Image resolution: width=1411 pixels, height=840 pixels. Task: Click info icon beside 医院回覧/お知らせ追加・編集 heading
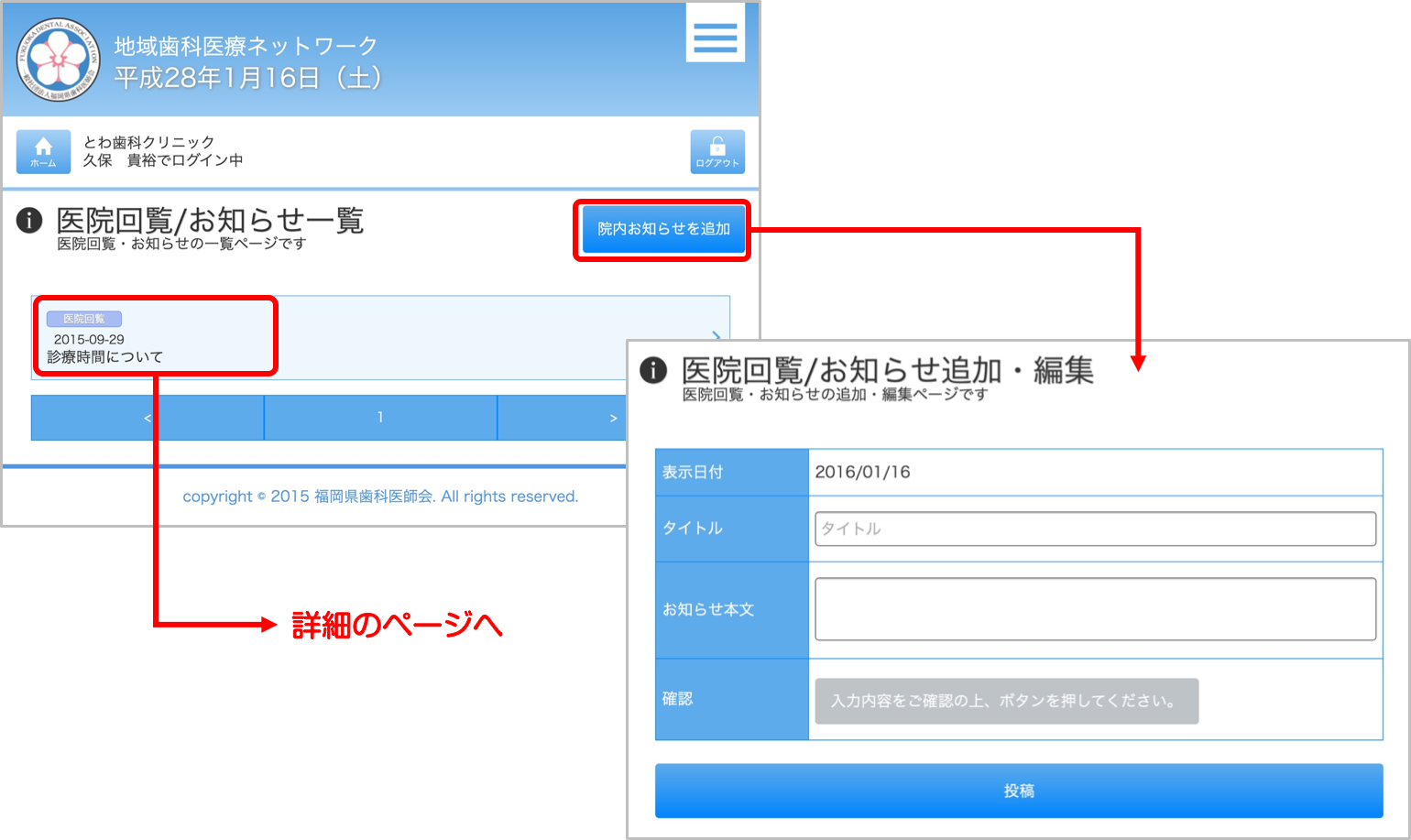click(x=652, y=370)
